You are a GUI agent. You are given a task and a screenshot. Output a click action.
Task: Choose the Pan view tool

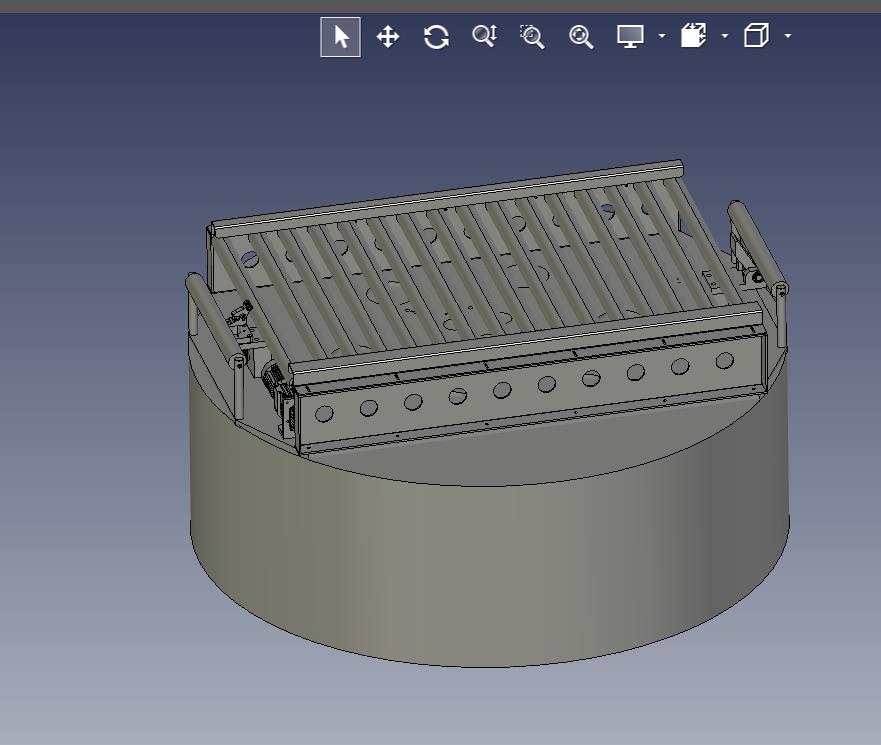(388, 37)
